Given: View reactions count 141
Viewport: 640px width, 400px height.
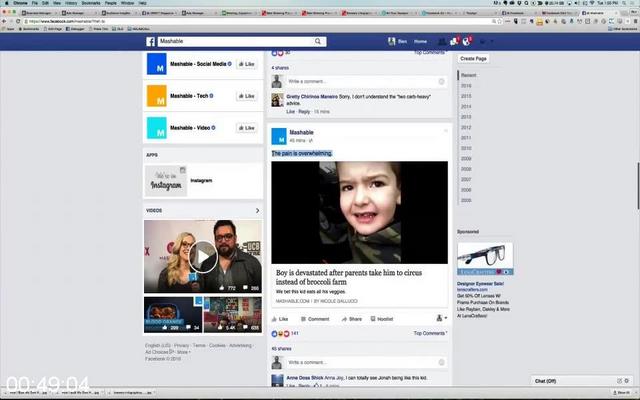Looking at the screenshot, I should pos(295,333).
